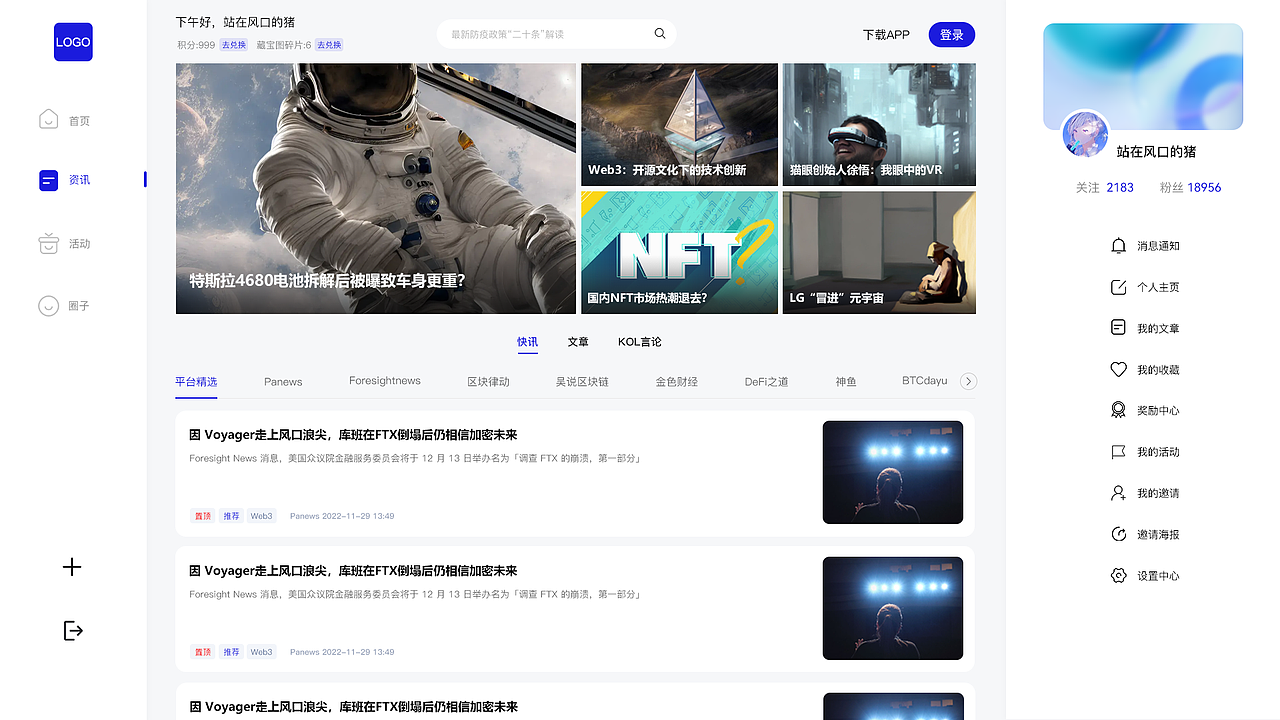Open the Tesla 4680 battery astronaut banner

coord(376,189)
